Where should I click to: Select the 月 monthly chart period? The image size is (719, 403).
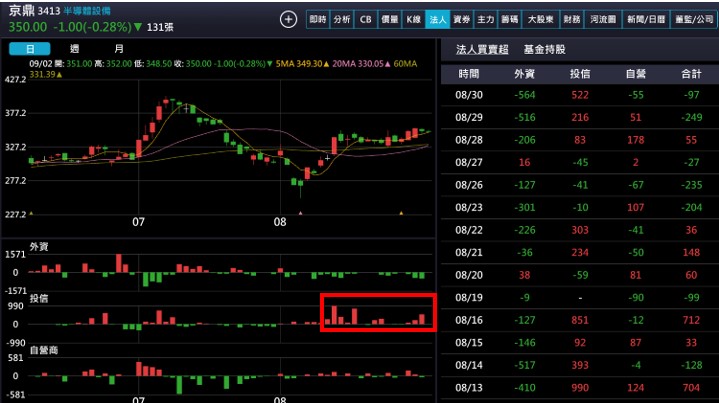(119, 49)
